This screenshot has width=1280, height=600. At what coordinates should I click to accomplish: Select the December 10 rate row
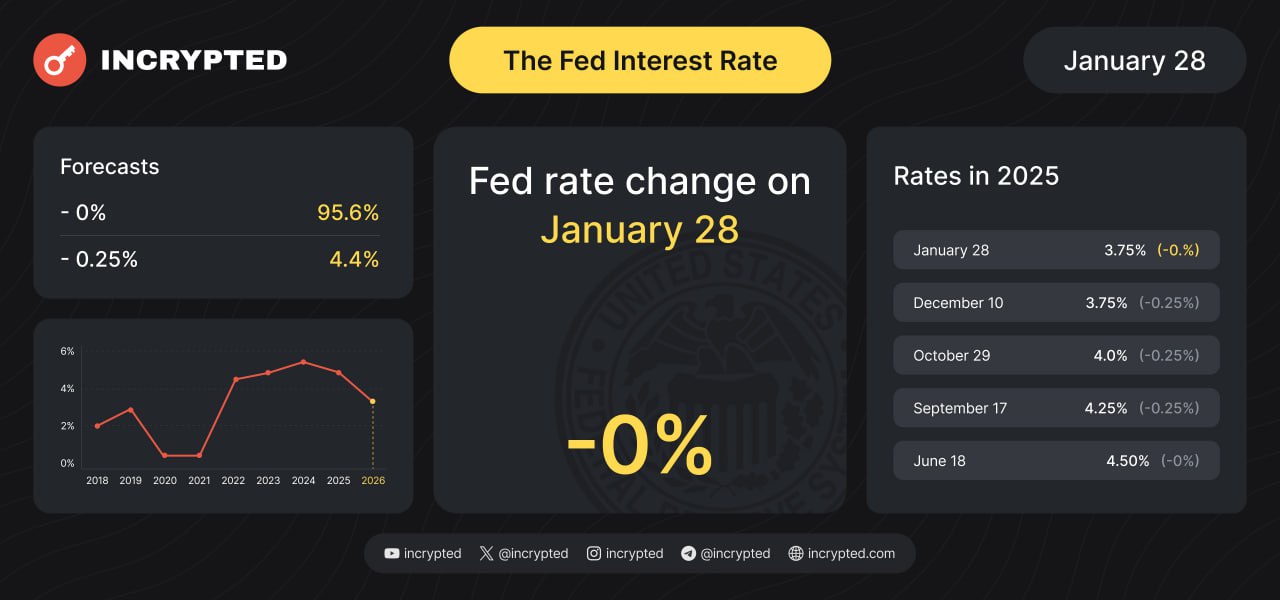(x=1056, y=302)
